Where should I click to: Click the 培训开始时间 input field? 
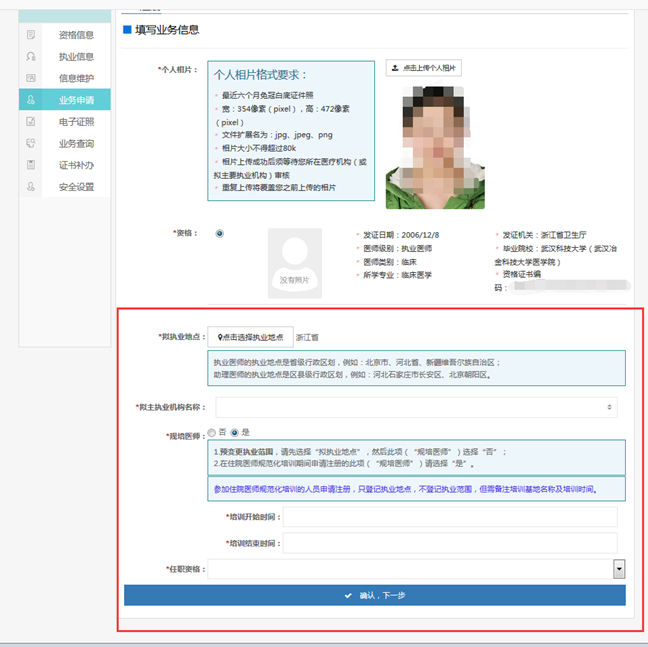click(x=449, y=517)
